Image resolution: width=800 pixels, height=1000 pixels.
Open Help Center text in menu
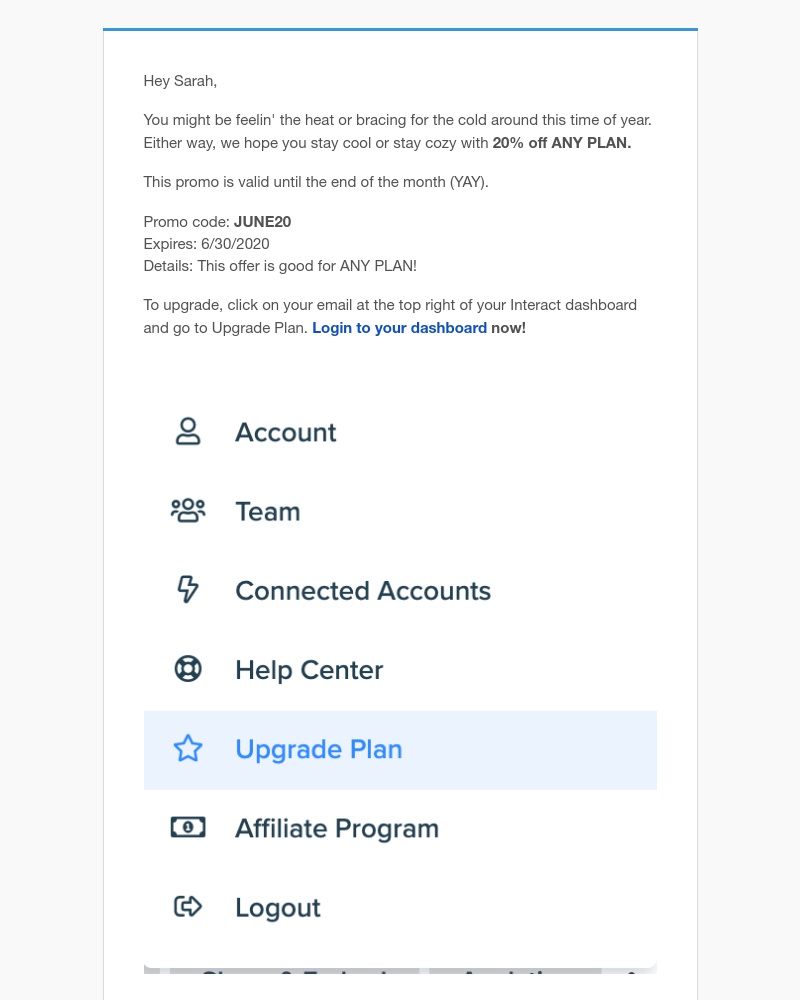(x=309, y=670)
